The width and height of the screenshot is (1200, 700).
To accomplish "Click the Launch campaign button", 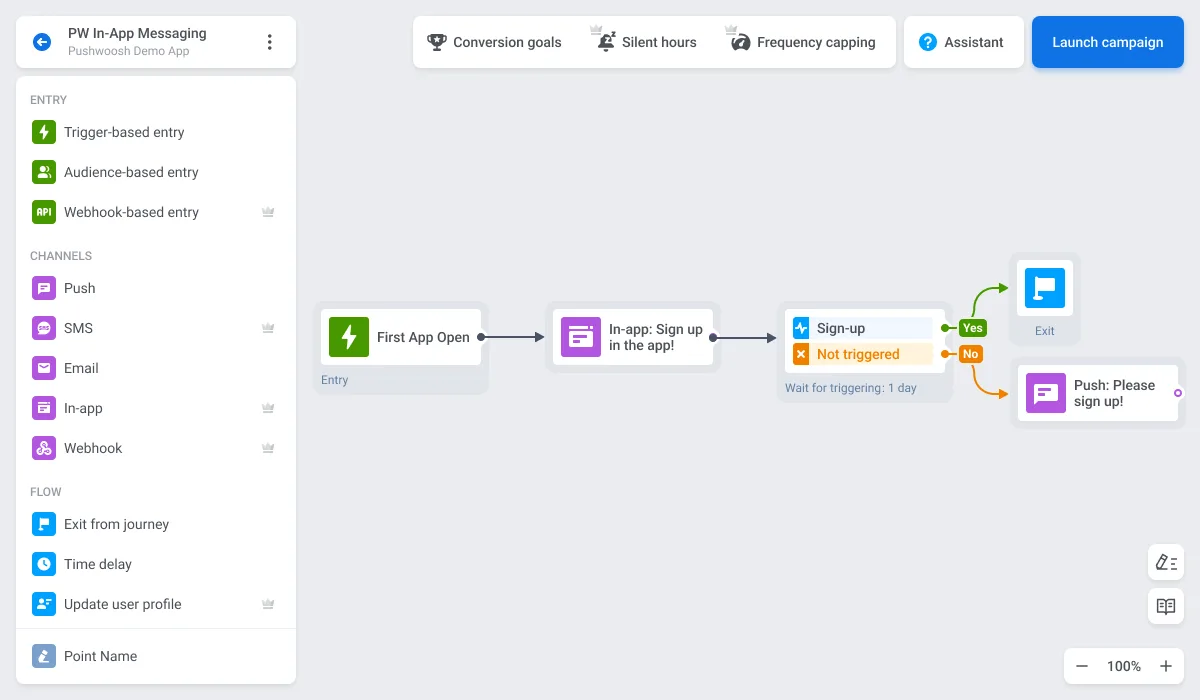I will 1107,42.
